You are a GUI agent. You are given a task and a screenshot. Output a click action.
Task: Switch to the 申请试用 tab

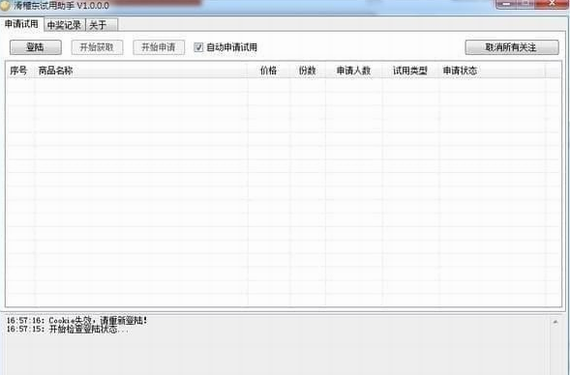[22, 24]
